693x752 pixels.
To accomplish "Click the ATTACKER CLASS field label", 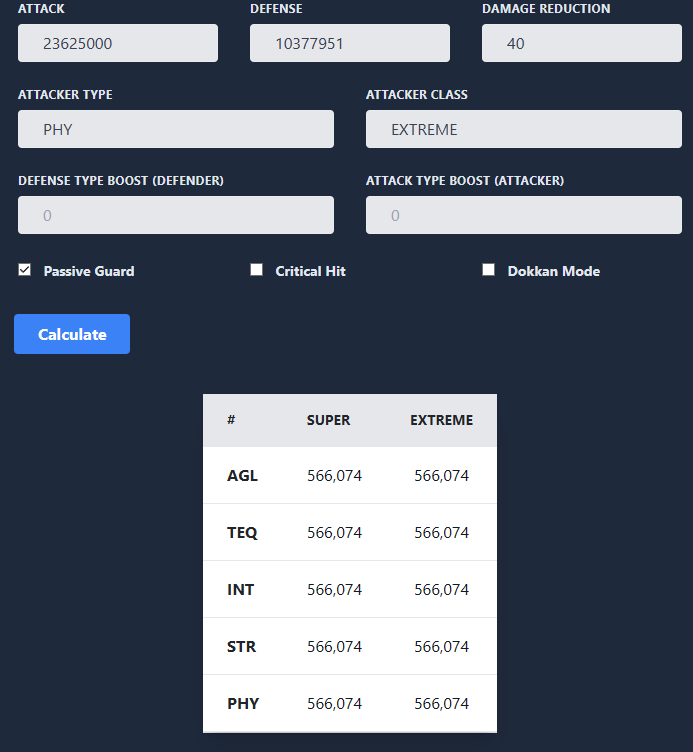I will 417,94.
